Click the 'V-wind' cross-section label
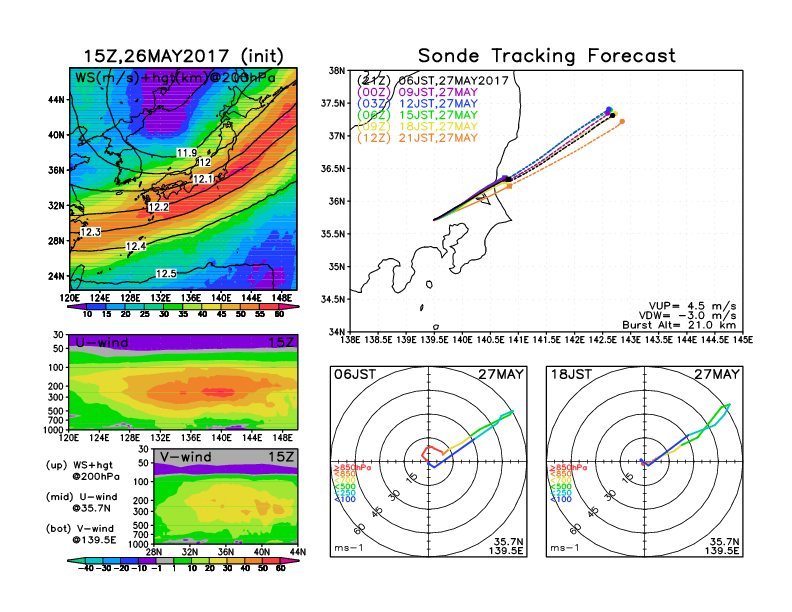 click(185, 457)
